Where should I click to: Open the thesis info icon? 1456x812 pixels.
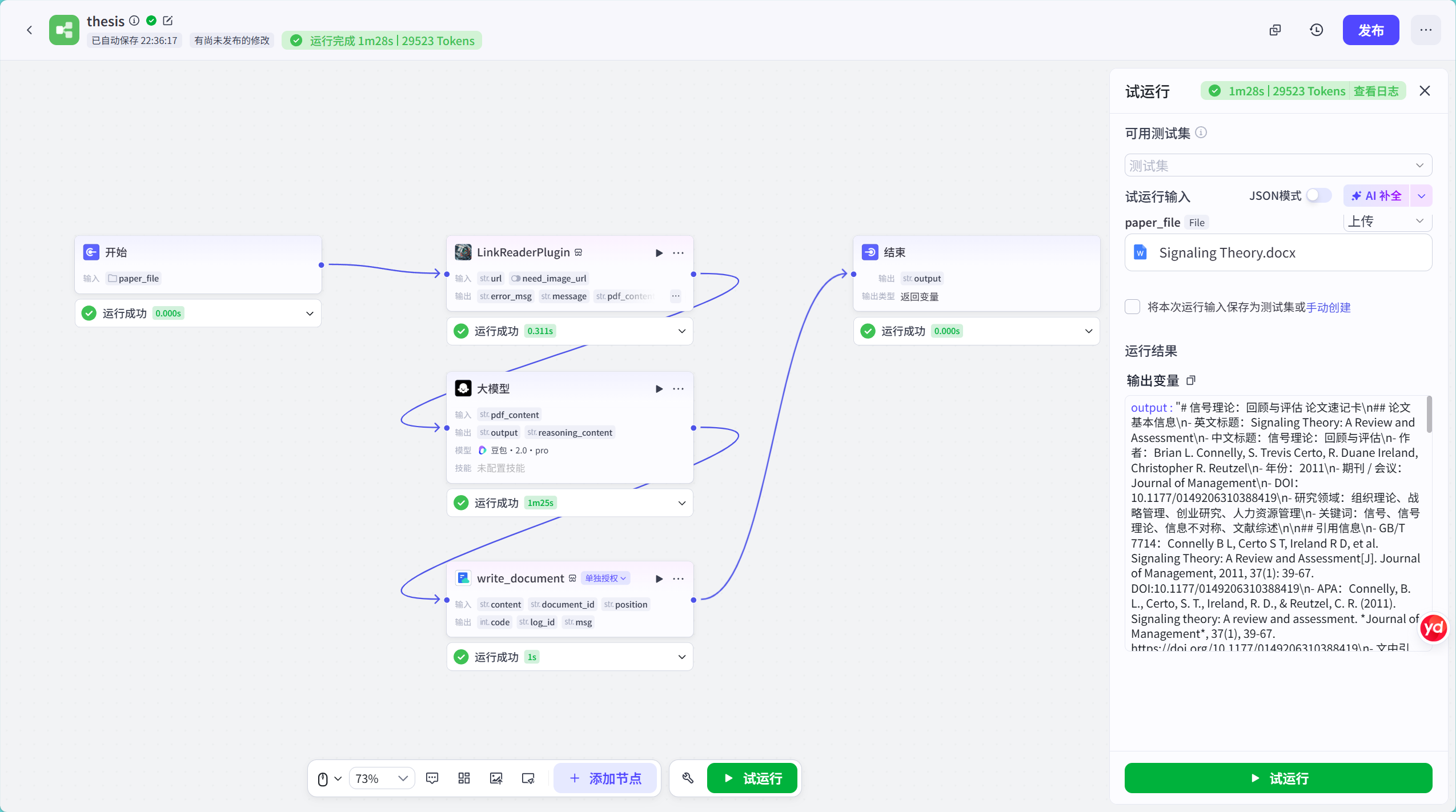click(x=134, y=21)
